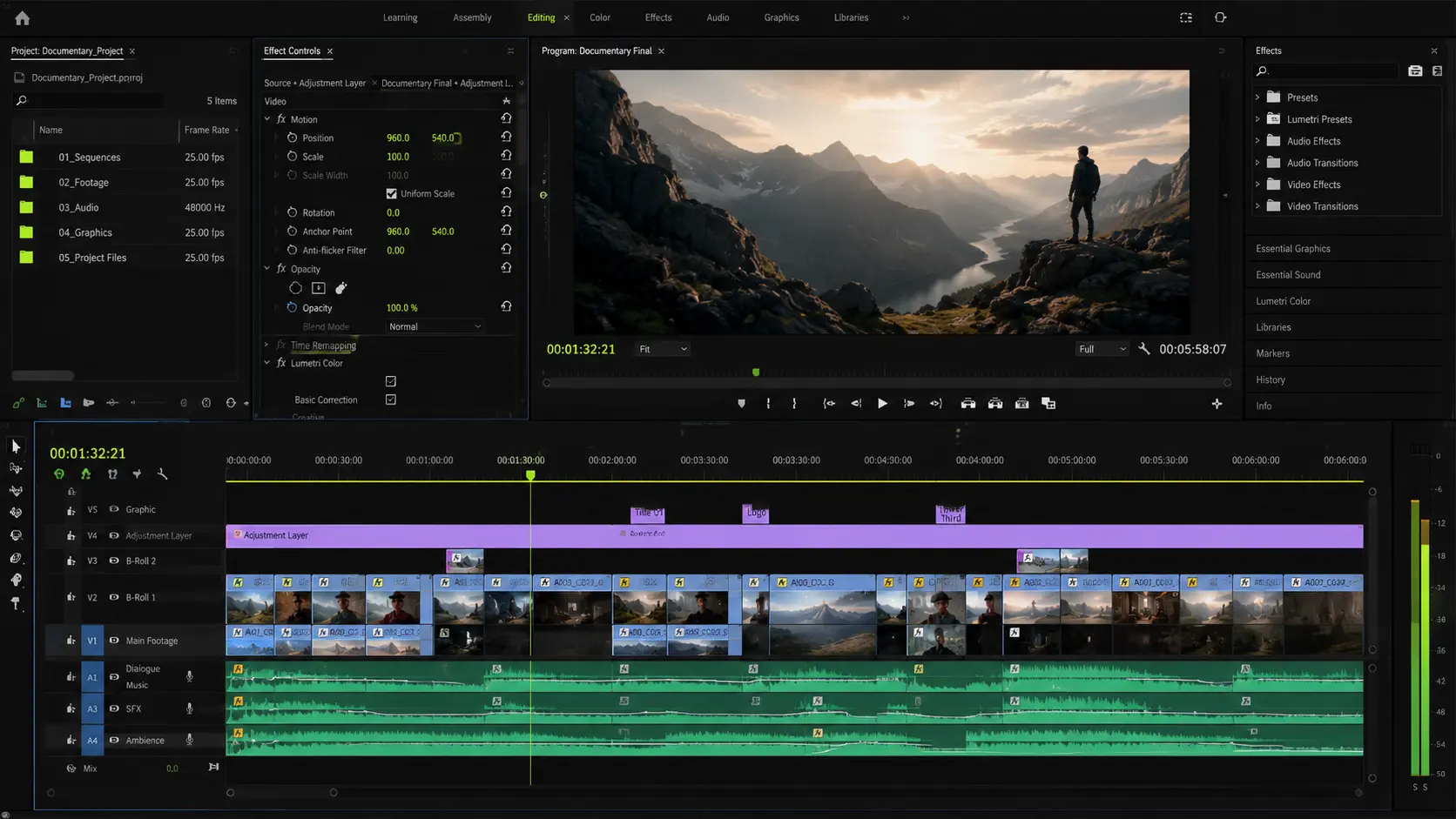
Task: Enable voice-over record on A1 Dialogue
Action: (x=189, y=676)
